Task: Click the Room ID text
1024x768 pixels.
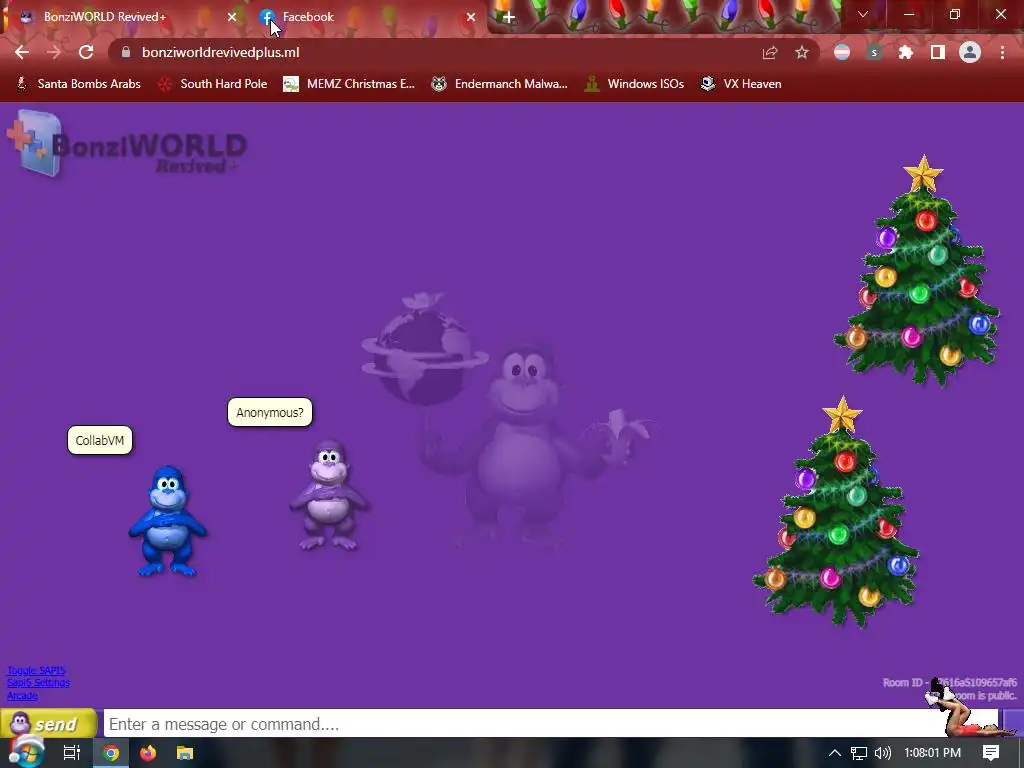Action: pyautogui.click(x=950, y=682)
